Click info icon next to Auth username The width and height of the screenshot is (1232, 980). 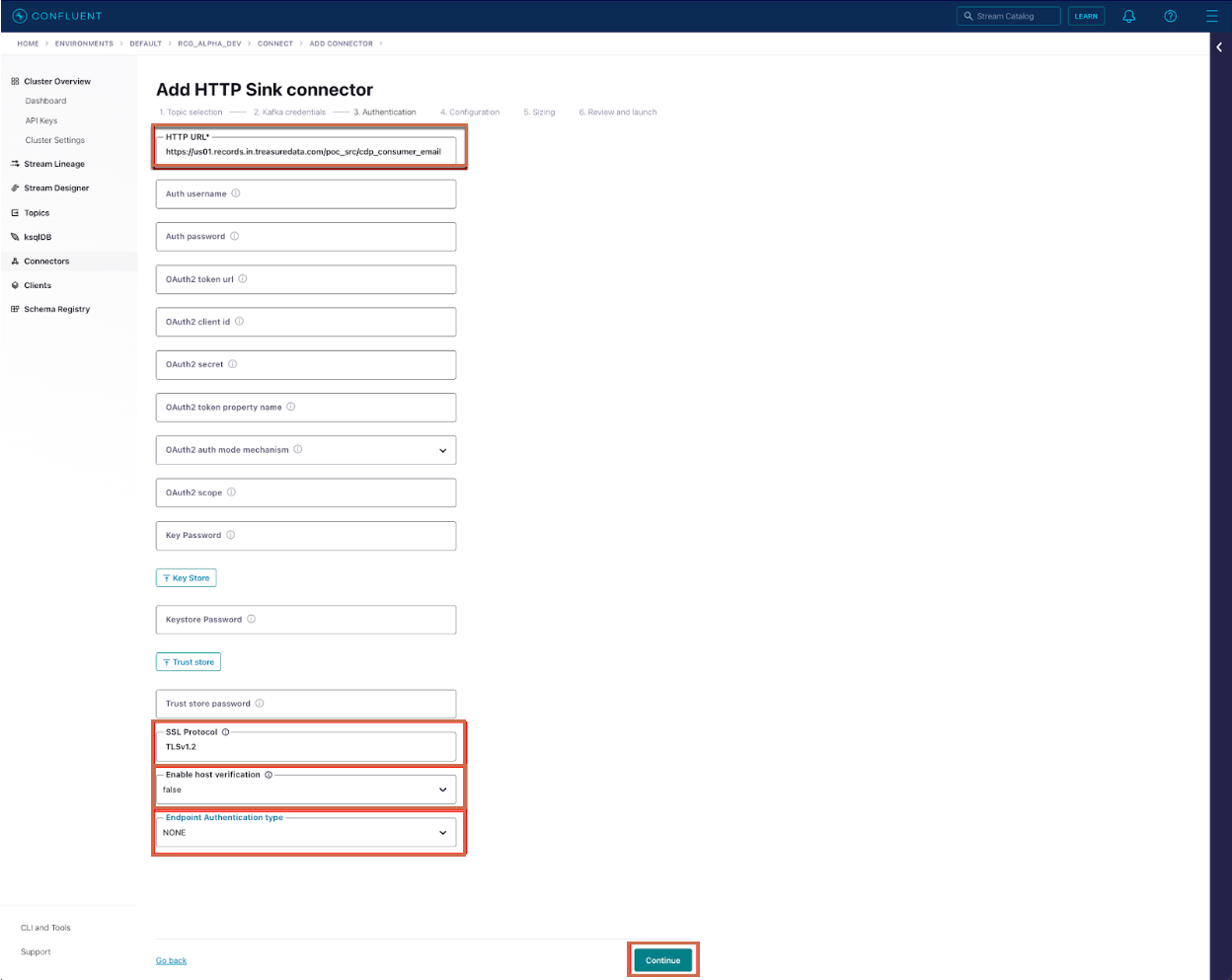tap(236, 193)
